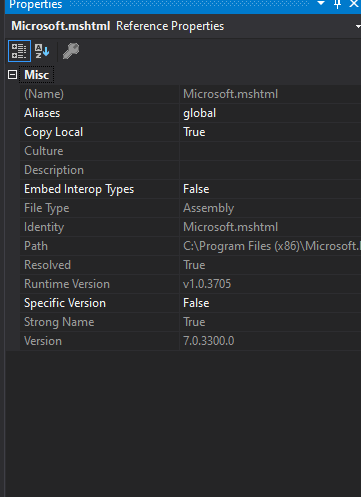Select the Specific Version property label
The height and width of the screenshot is (497, 361).
pos(65,303)
